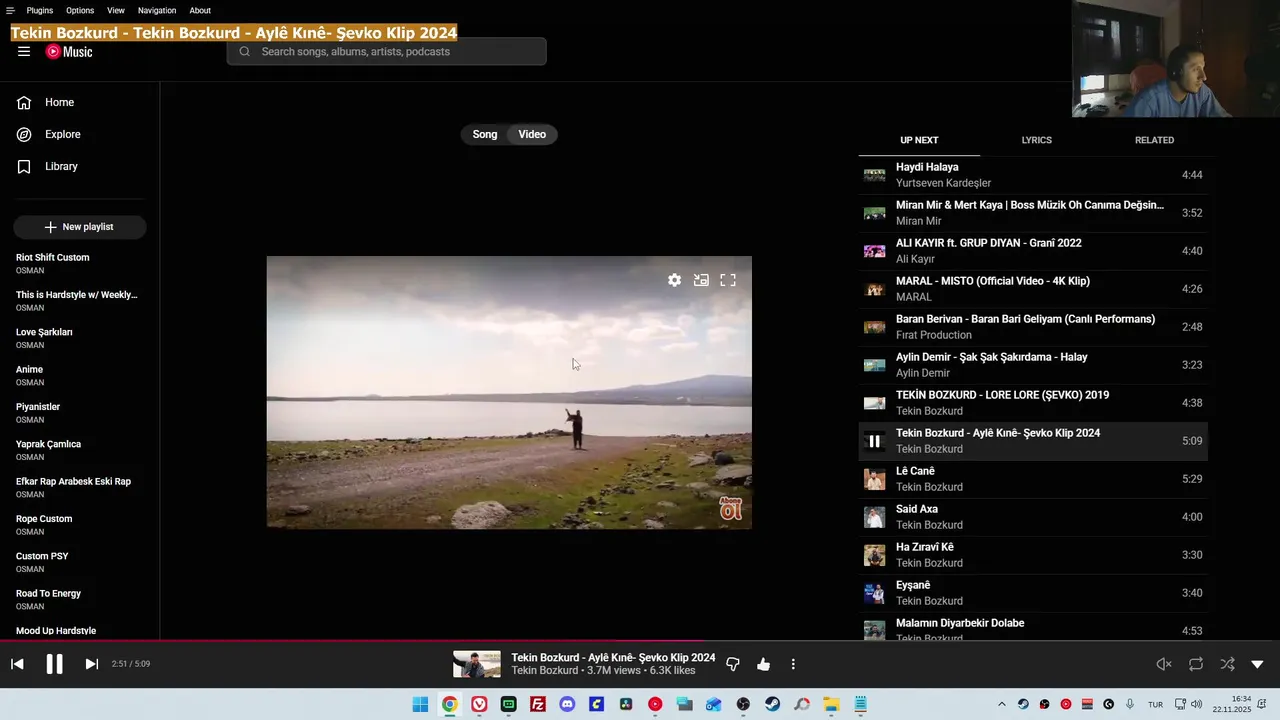Viewport: 1280px width, 720px height.
Task: Open Steam from taskbar
Action: 773,704
